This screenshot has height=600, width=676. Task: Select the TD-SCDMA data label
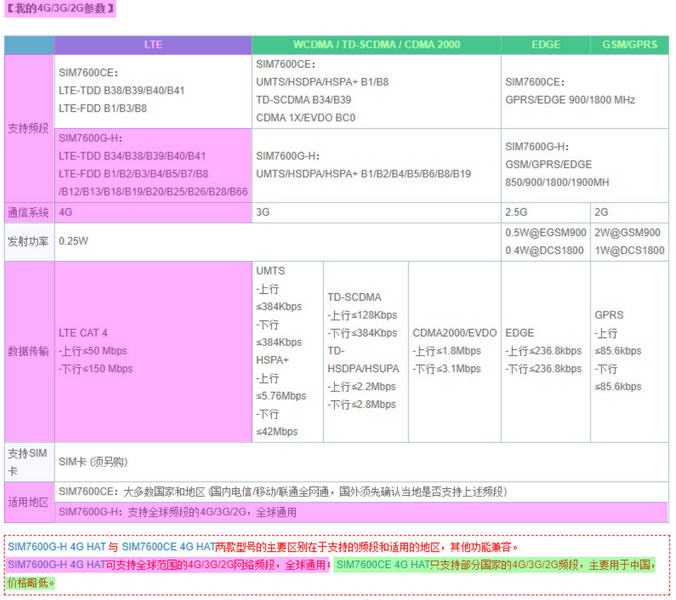(354, 297)
